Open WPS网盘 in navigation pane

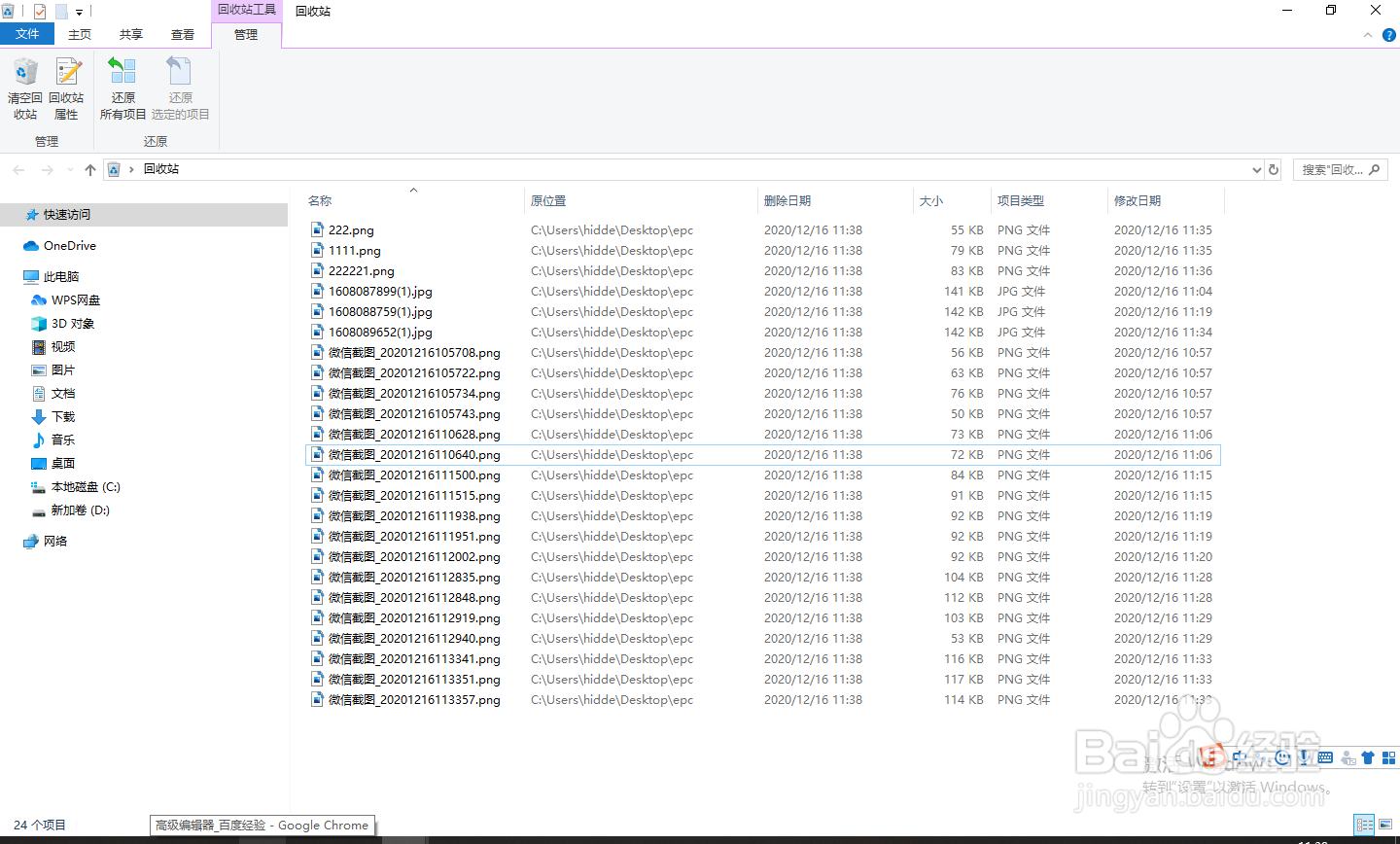tap(76, 300)
